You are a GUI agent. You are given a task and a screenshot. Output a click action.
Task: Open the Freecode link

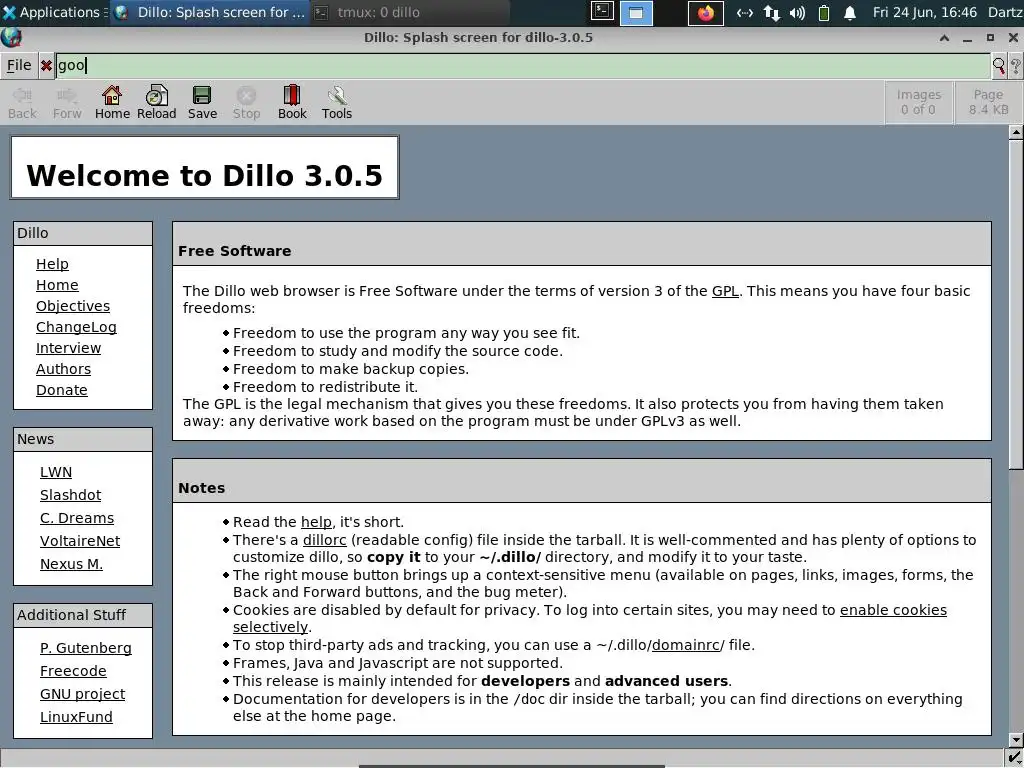73,671
